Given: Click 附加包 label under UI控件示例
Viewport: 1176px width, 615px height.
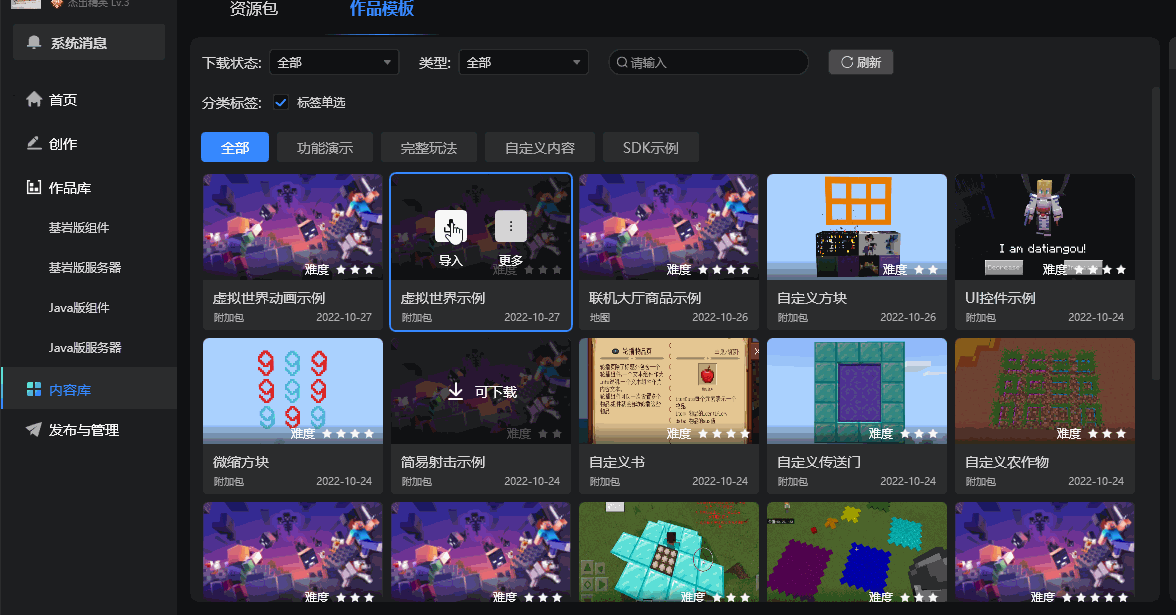Looking at the screenshot, I should (980, 317).
